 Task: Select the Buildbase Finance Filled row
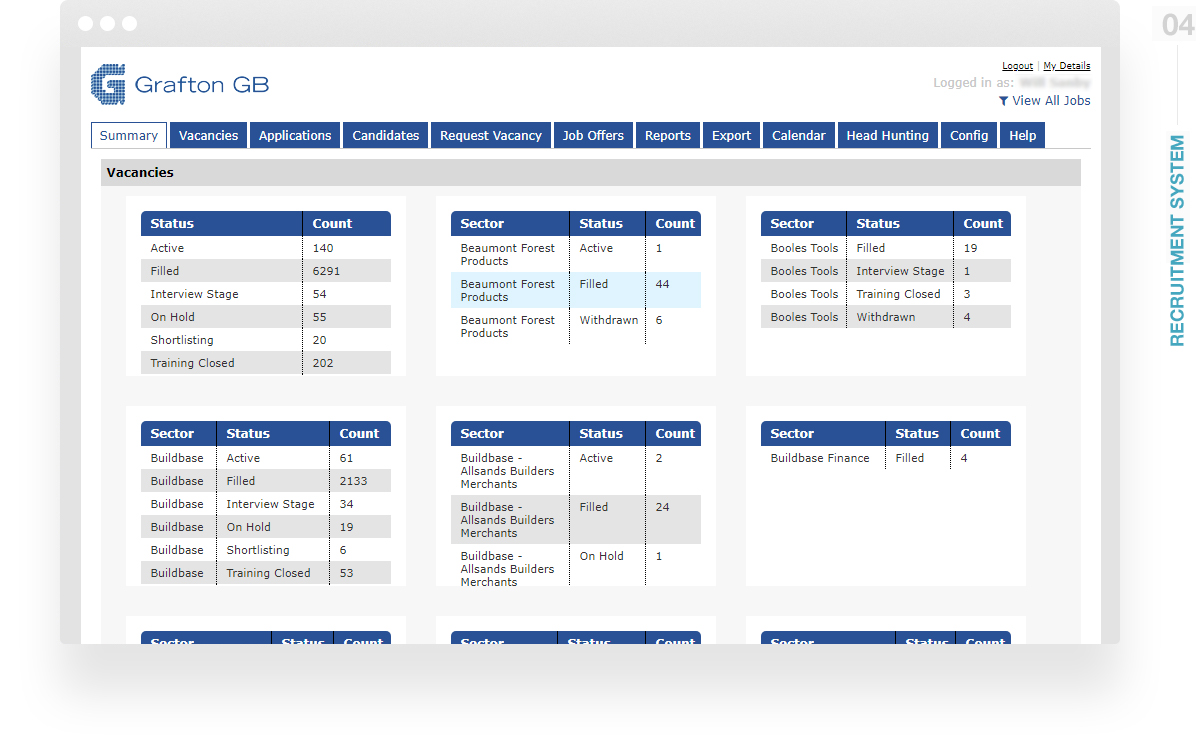point(886,458)
